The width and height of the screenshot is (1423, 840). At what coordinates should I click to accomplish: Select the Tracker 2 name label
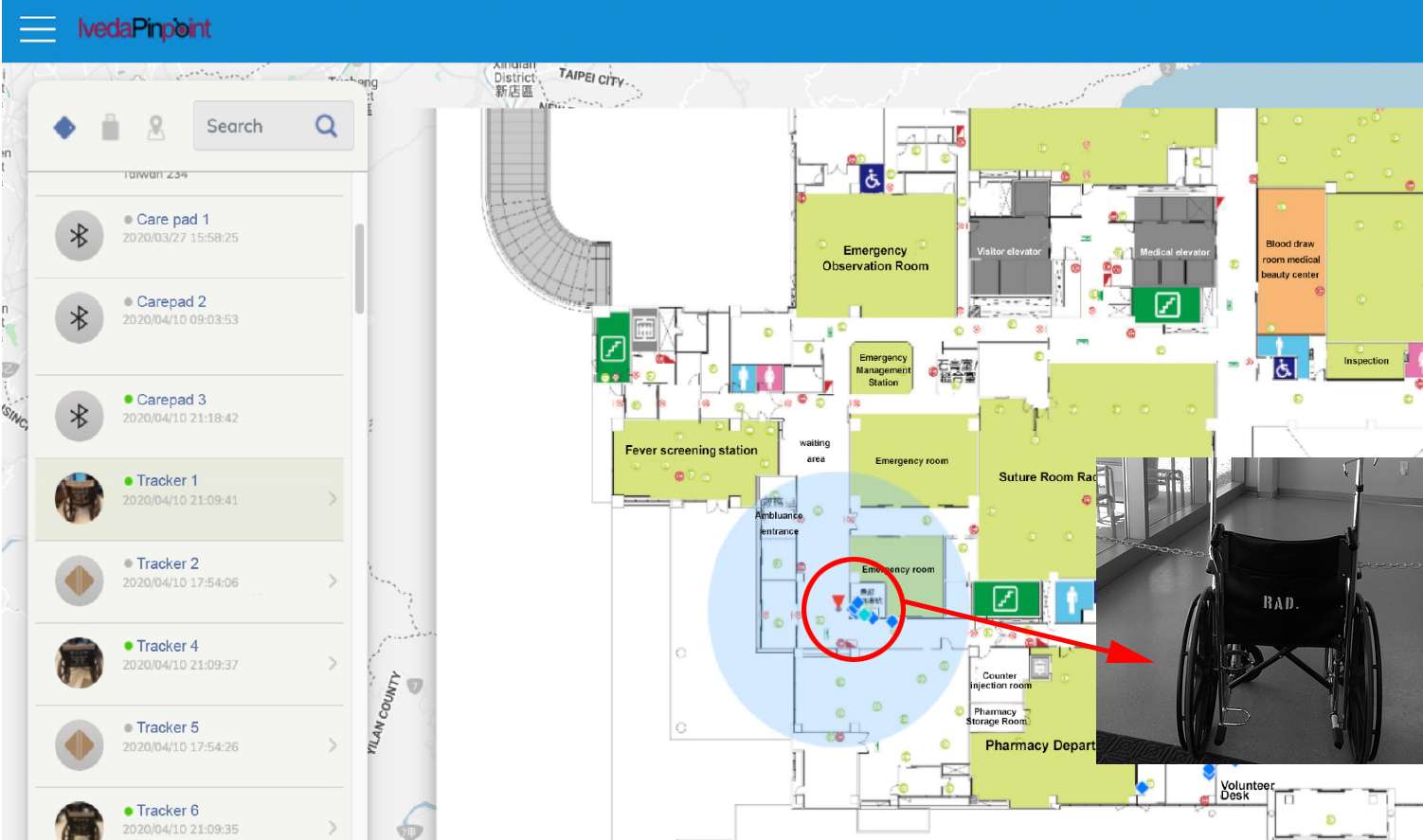168,563
